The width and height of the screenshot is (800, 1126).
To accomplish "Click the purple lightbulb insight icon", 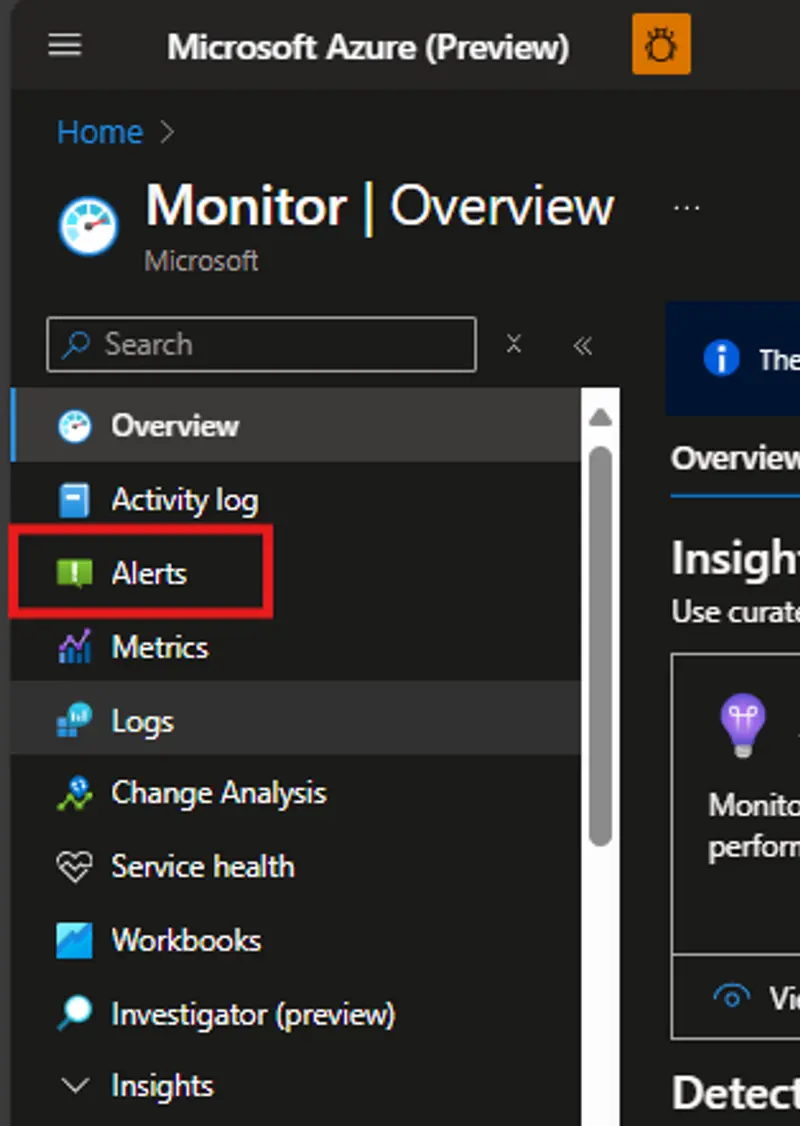I will [743, 725].
